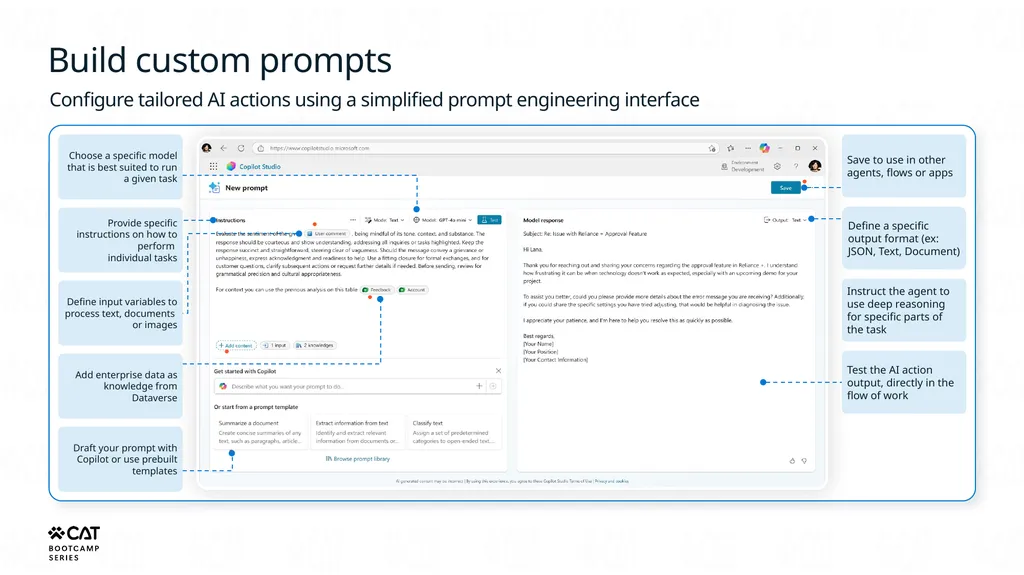This screenshot has height=575, width=1024.
Task: Click the Instructions heading
Action: 231,220
